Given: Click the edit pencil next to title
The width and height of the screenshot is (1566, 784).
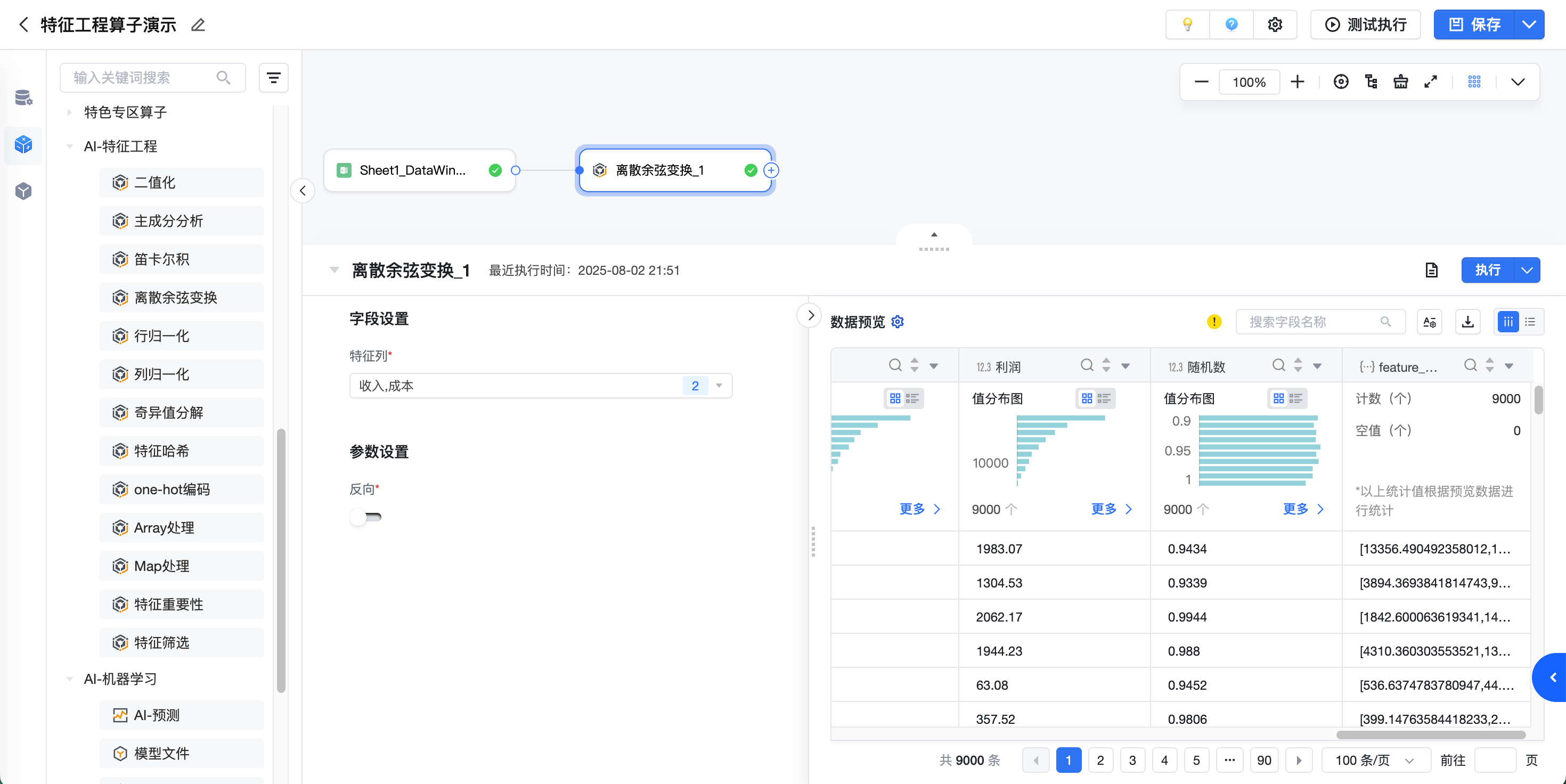Looking at the screenshot, I should point(198,25).
